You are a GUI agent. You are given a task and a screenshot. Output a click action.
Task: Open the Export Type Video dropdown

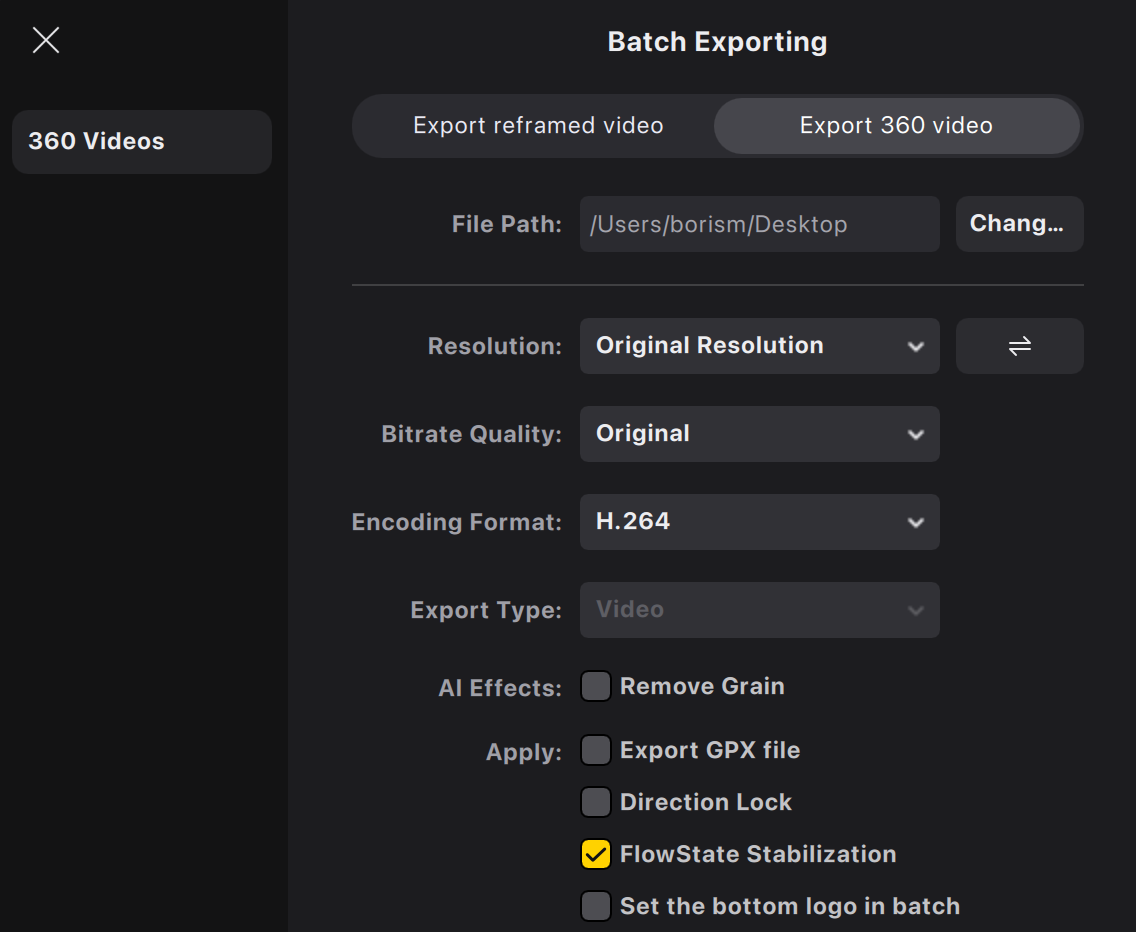[x=759, y=610]
